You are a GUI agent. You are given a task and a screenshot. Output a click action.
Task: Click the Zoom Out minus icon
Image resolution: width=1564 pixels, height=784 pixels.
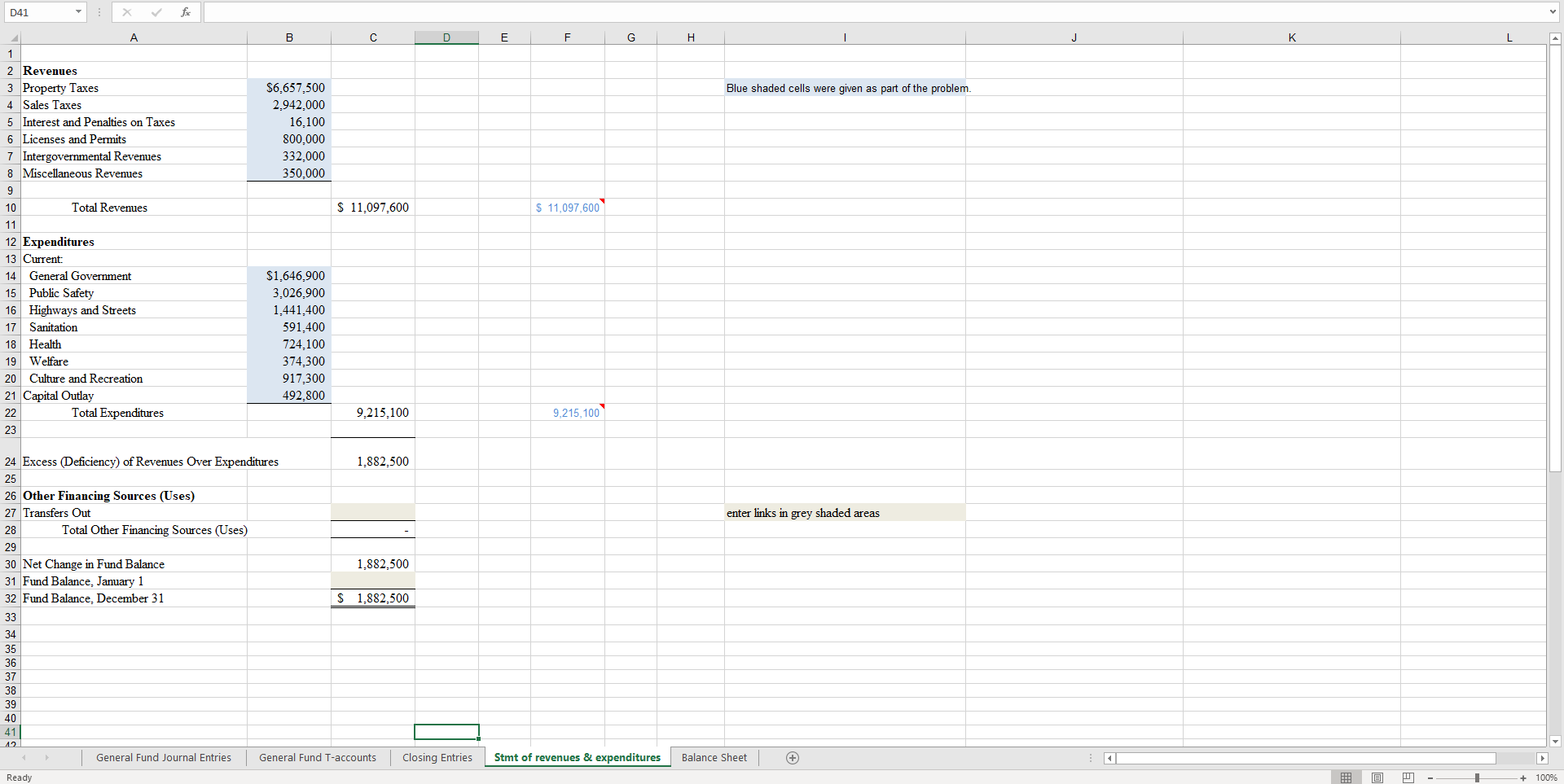(1430, 777)
